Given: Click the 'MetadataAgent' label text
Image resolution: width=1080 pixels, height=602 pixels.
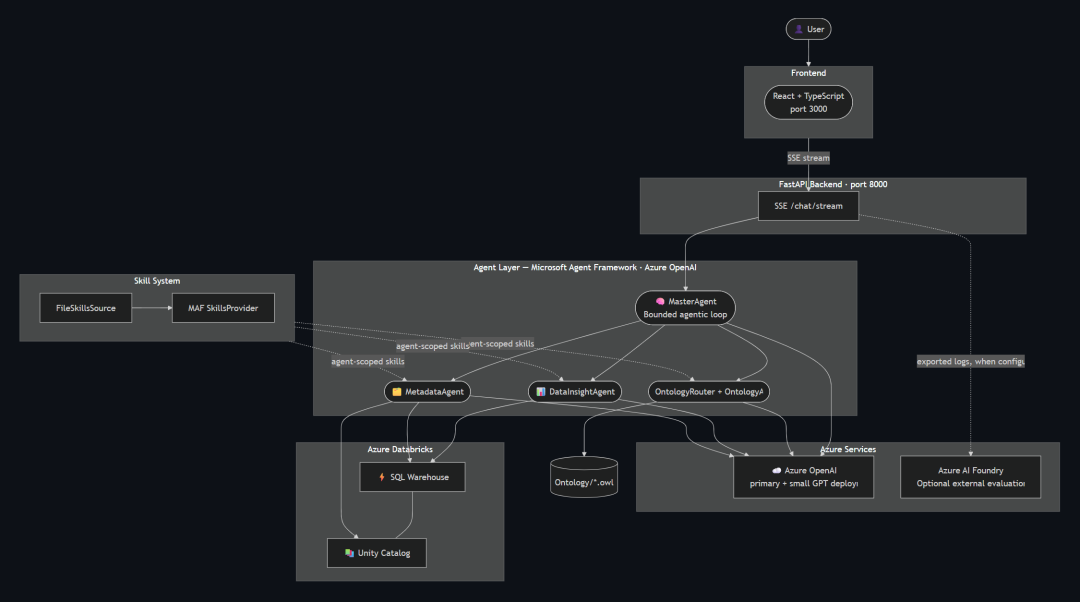Looking at the screenshot, I should (x=434, y=392).
